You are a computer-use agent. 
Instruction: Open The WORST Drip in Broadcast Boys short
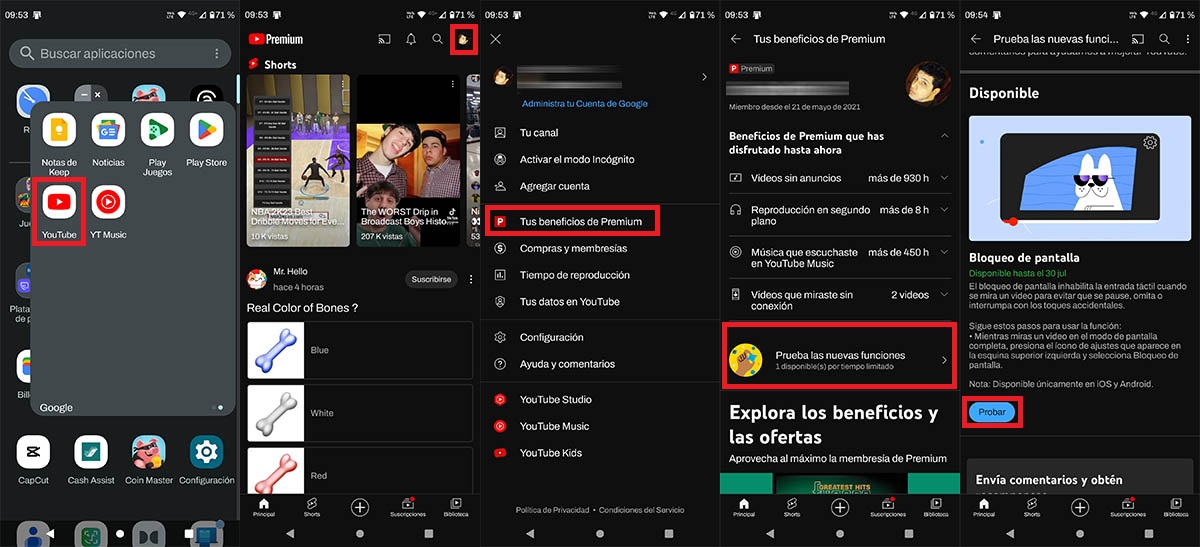click(407, 160)
